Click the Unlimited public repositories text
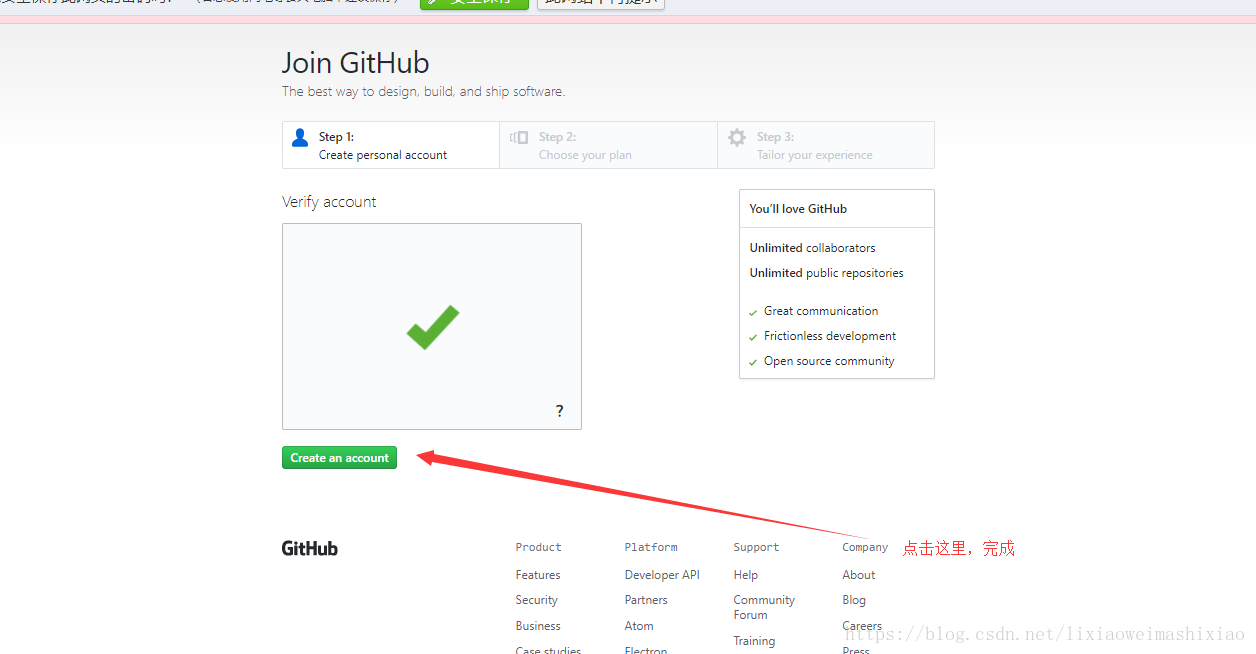The height and width of the screenshot is (654, 1256). click(x=826, y=273)
